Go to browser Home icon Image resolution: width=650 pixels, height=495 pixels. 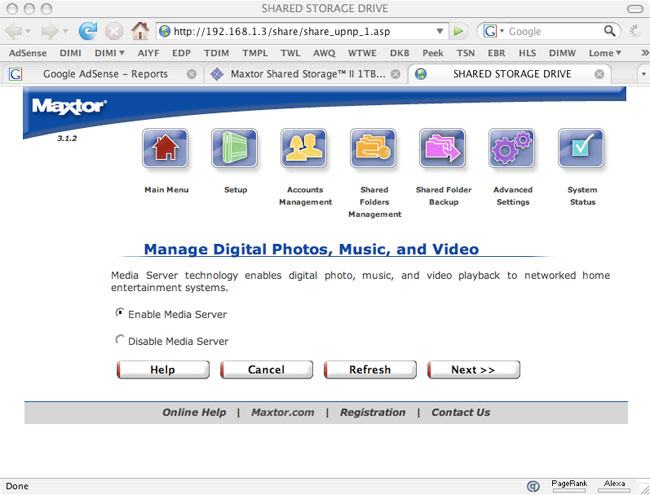tap(141, 31)
